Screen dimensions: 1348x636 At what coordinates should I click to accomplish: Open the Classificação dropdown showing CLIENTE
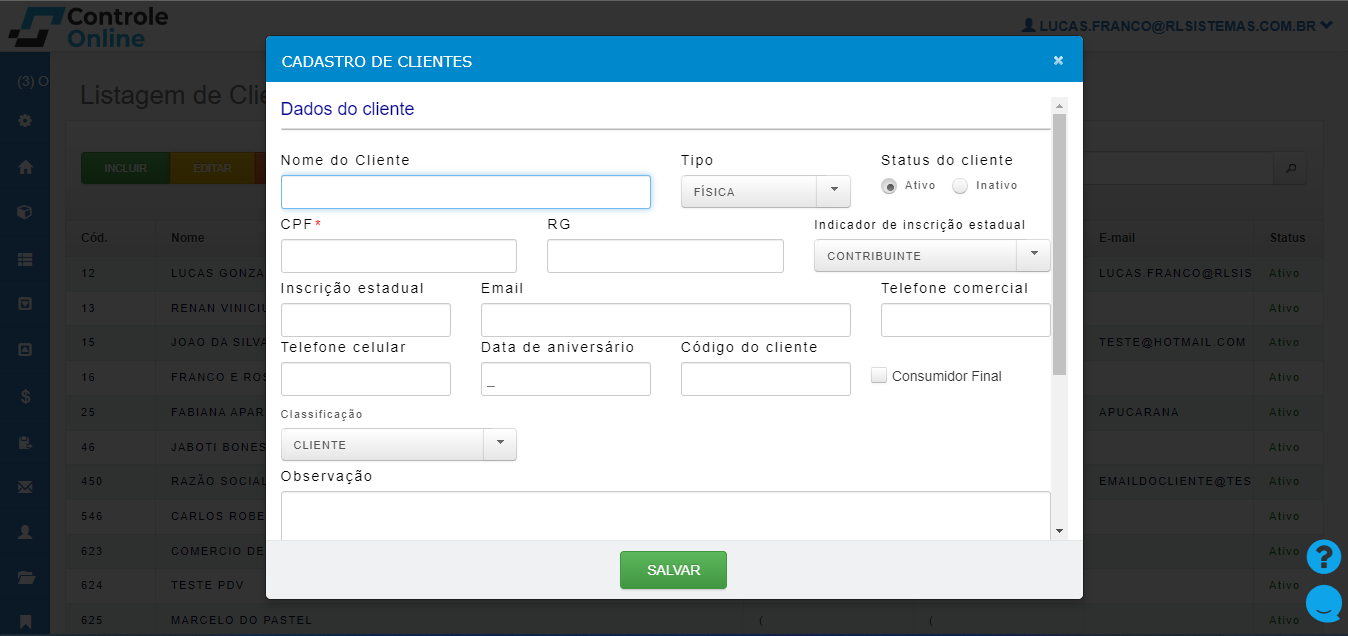pos(398,445)
